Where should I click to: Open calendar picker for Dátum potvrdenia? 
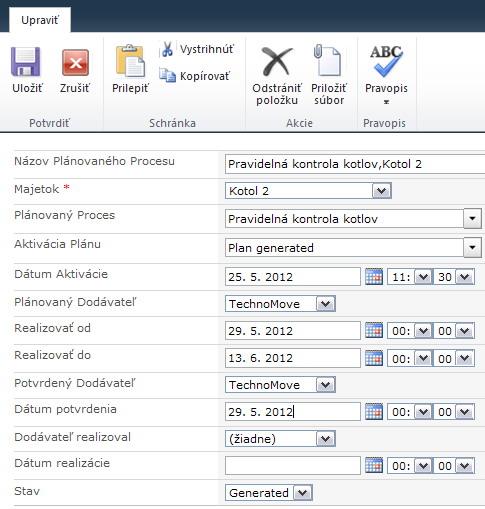[374, 412]
